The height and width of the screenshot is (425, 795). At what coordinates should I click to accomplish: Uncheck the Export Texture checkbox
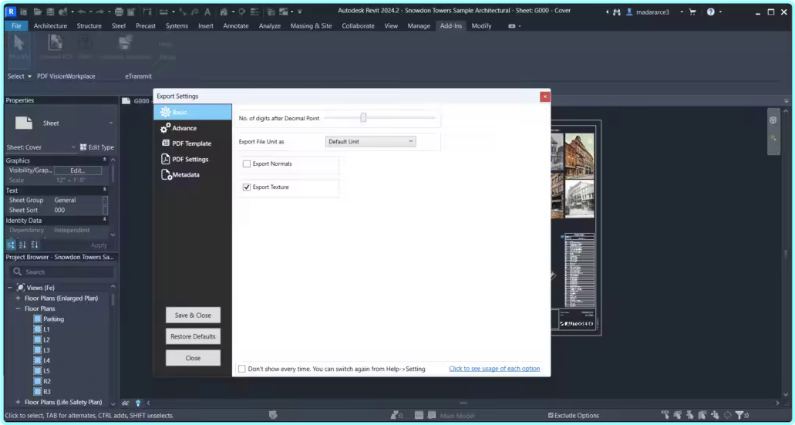(247, 187)
